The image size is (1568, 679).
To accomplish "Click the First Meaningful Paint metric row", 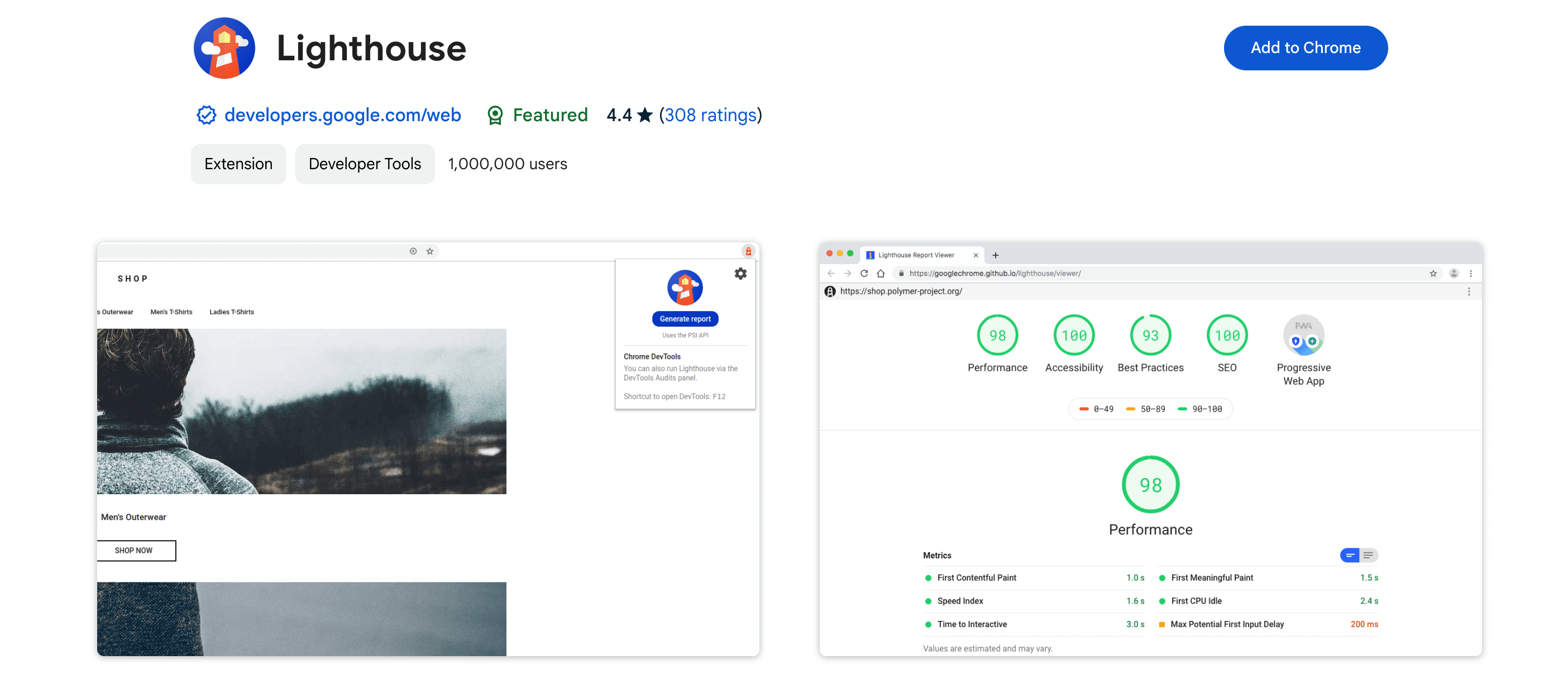I will pos(1268,577).
